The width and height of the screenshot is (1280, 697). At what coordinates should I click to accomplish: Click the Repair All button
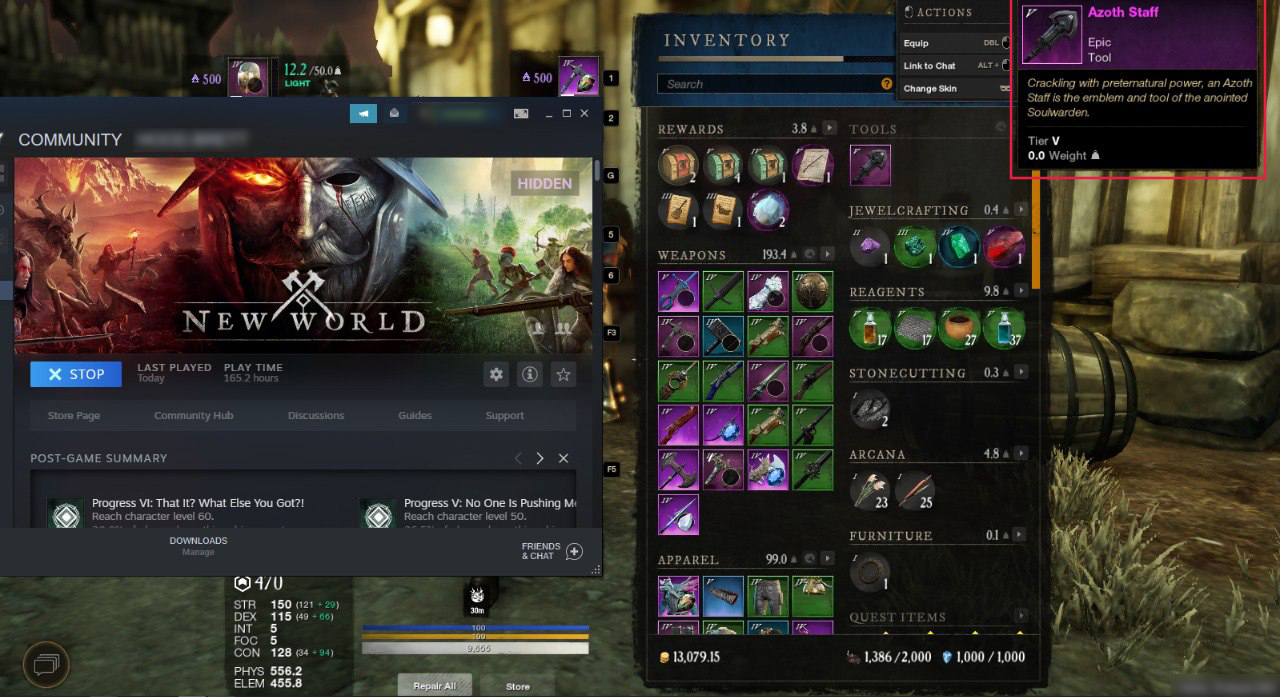pos(435,686)
